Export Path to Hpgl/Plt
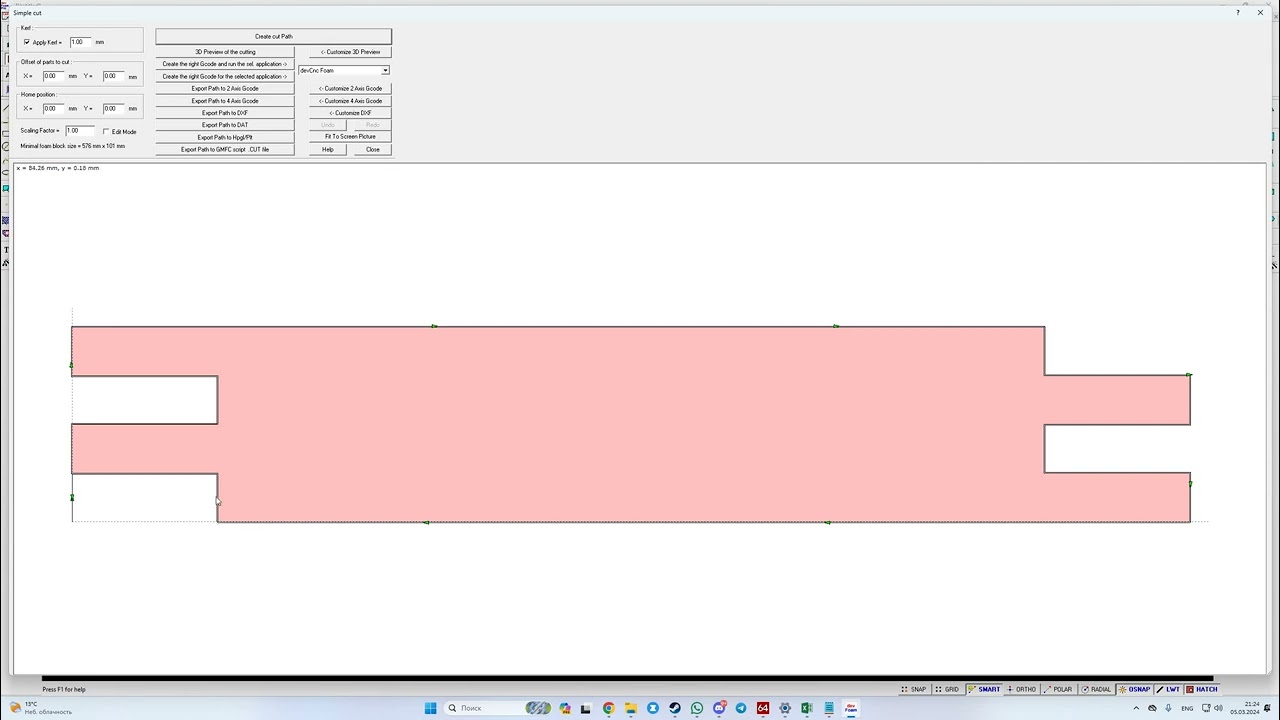The image size is (1280, 720). pyautogui.click(x=225, y=137)
